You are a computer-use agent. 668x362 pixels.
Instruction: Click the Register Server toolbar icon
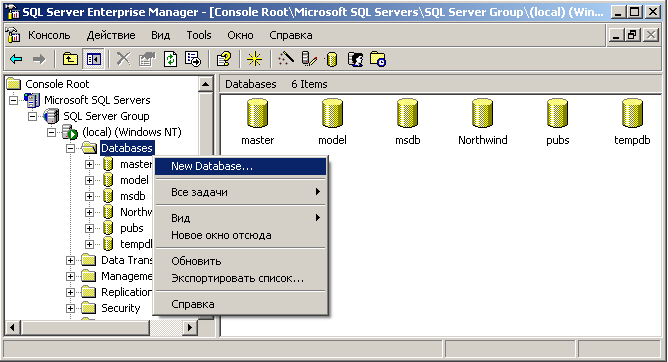pyautogui.click(x=309, y=59)
